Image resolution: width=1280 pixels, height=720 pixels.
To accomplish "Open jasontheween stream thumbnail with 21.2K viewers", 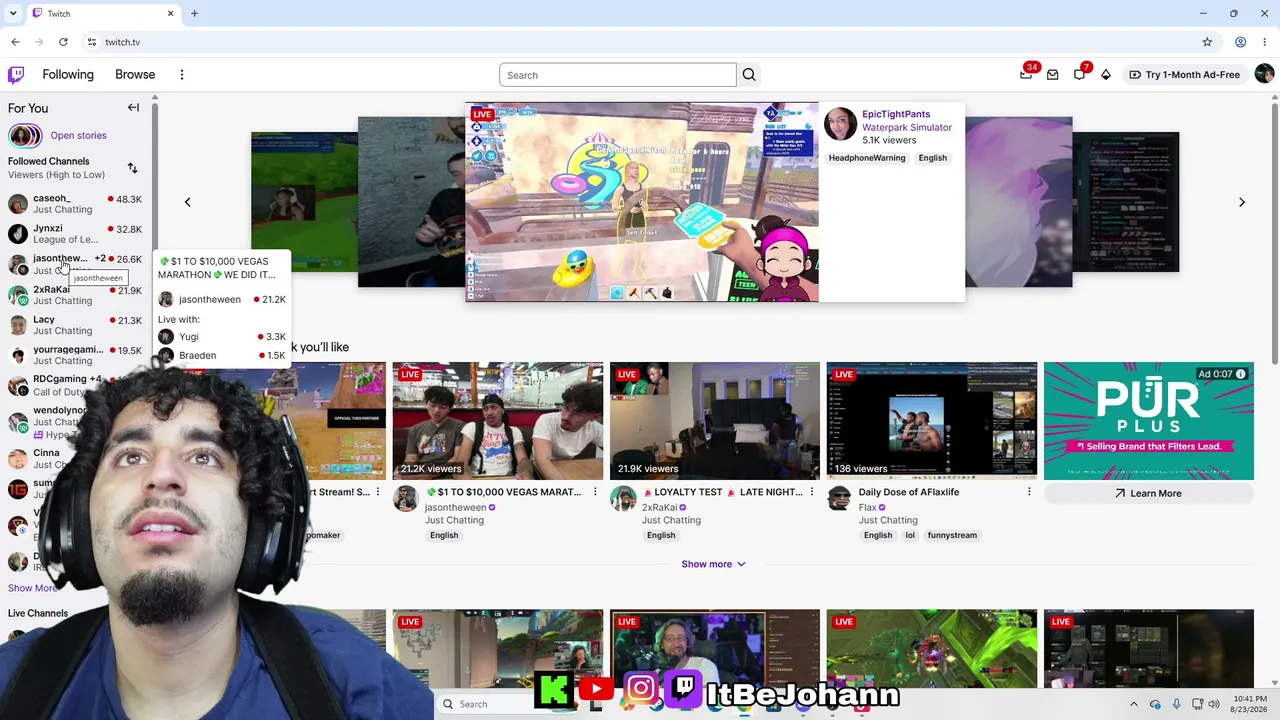I will click(x=498, y=421).
